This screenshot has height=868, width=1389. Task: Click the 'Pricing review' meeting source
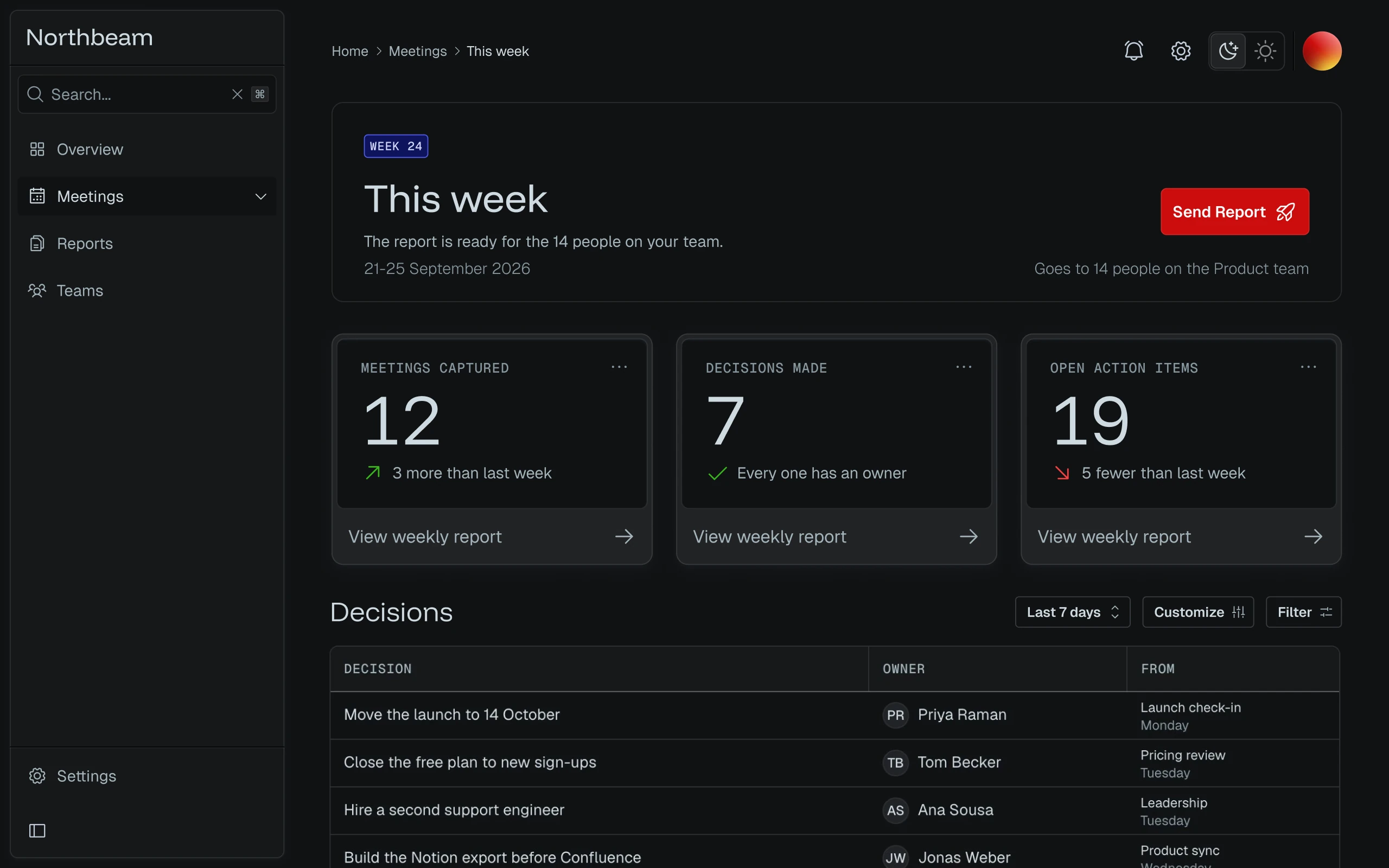coord(1182,755)
